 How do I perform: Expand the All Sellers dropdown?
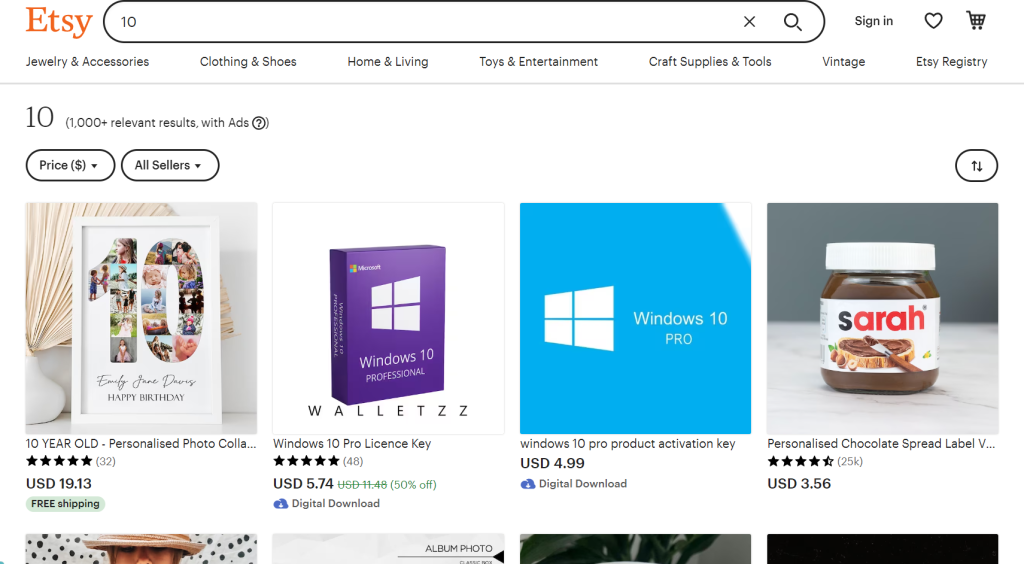(x=169, y=165)
